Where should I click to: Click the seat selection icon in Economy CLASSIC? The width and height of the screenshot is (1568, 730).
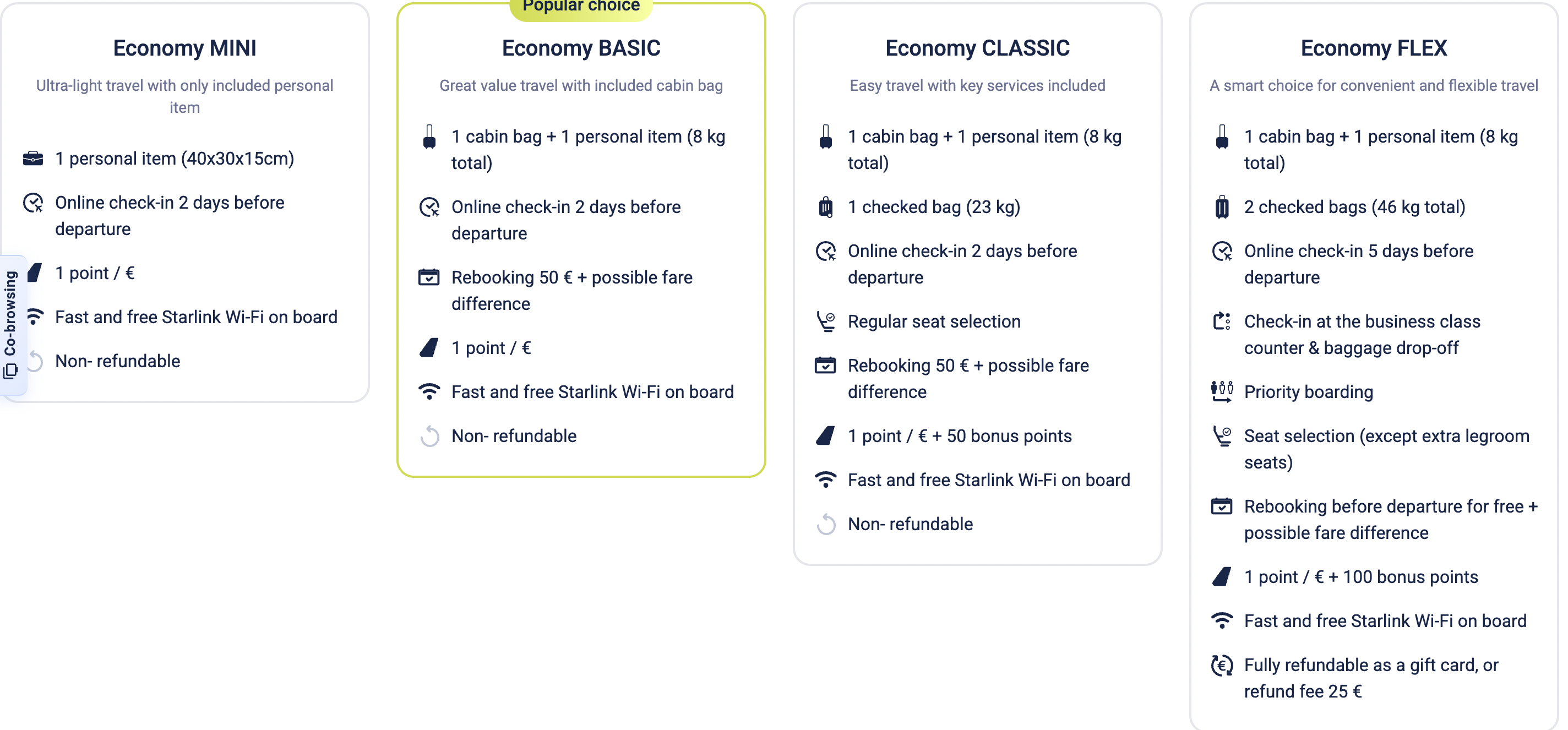tap(825, 322)
